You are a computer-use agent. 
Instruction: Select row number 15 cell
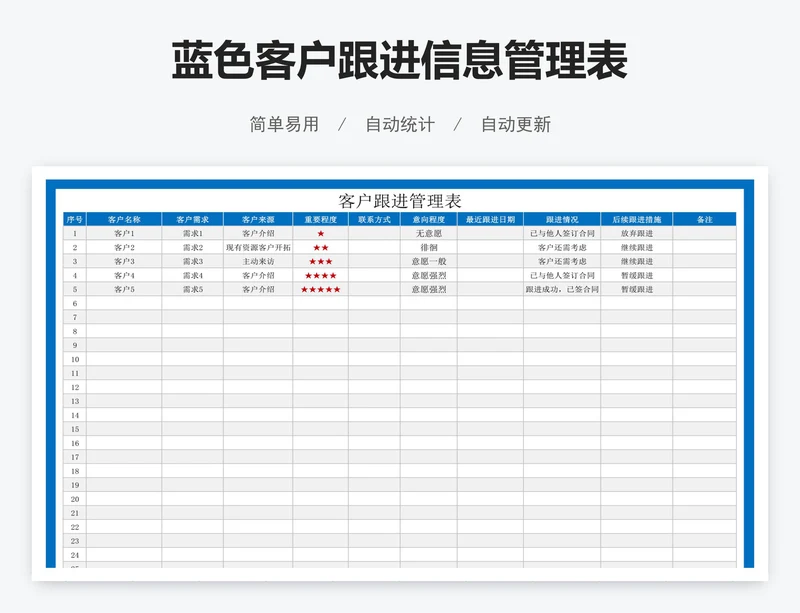[x=74, y=429]
